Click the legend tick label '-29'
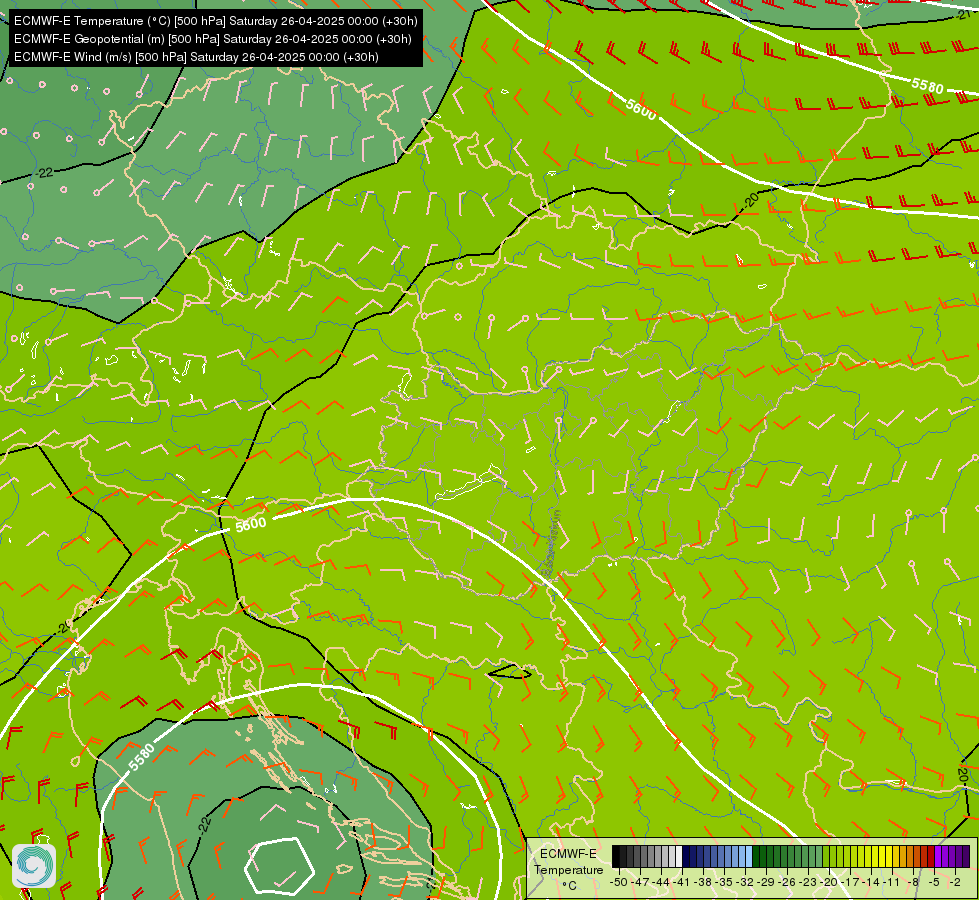 pos(766,882)
